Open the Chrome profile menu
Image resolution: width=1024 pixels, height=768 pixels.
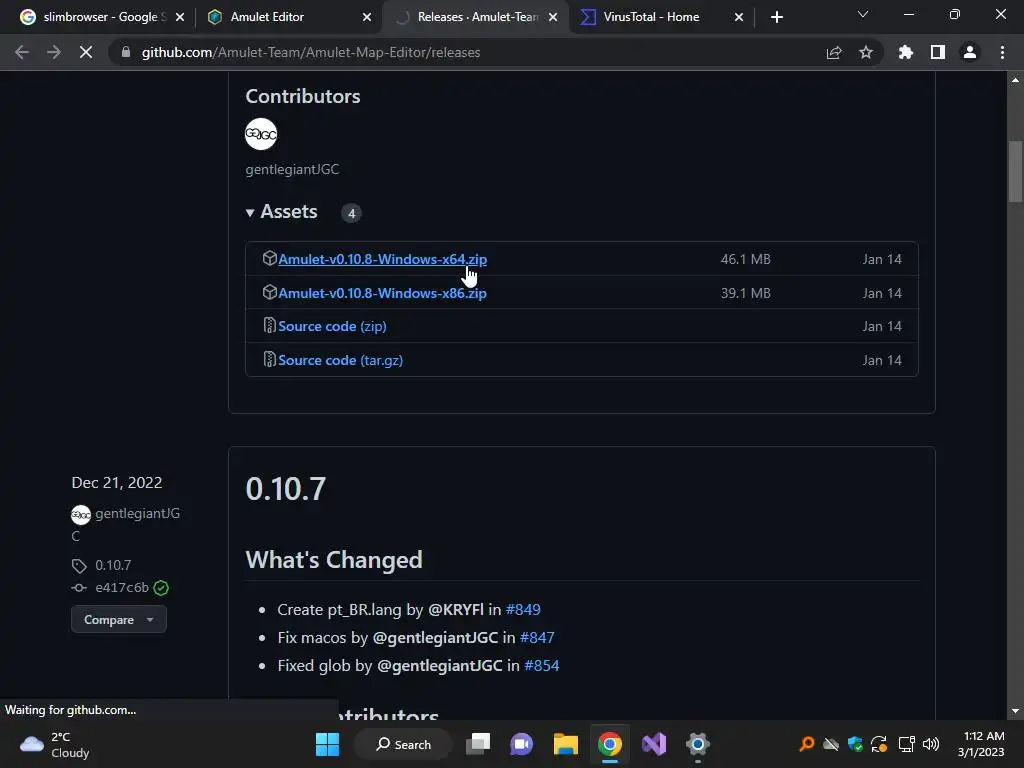click(970, 52)
